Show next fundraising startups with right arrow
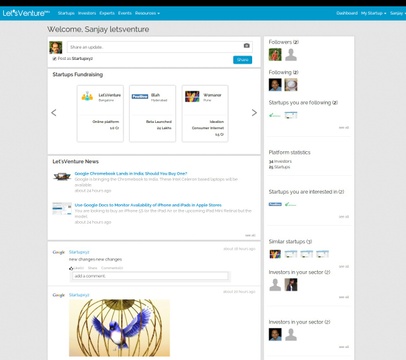Image resolution: width=406 pixels, height=360 pixels. click(x=254, y=113)
